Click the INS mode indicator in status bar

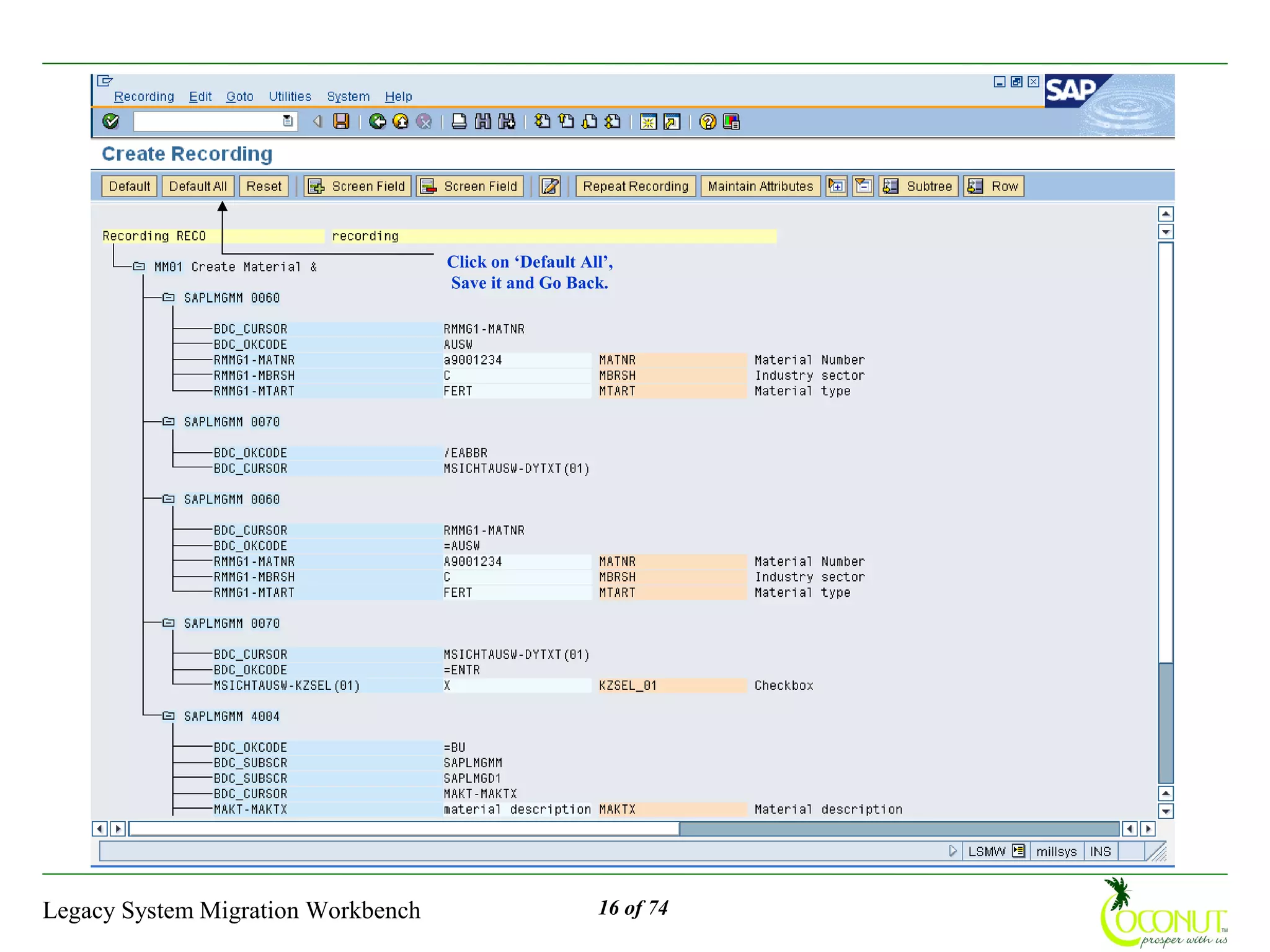click(1101, 851)
